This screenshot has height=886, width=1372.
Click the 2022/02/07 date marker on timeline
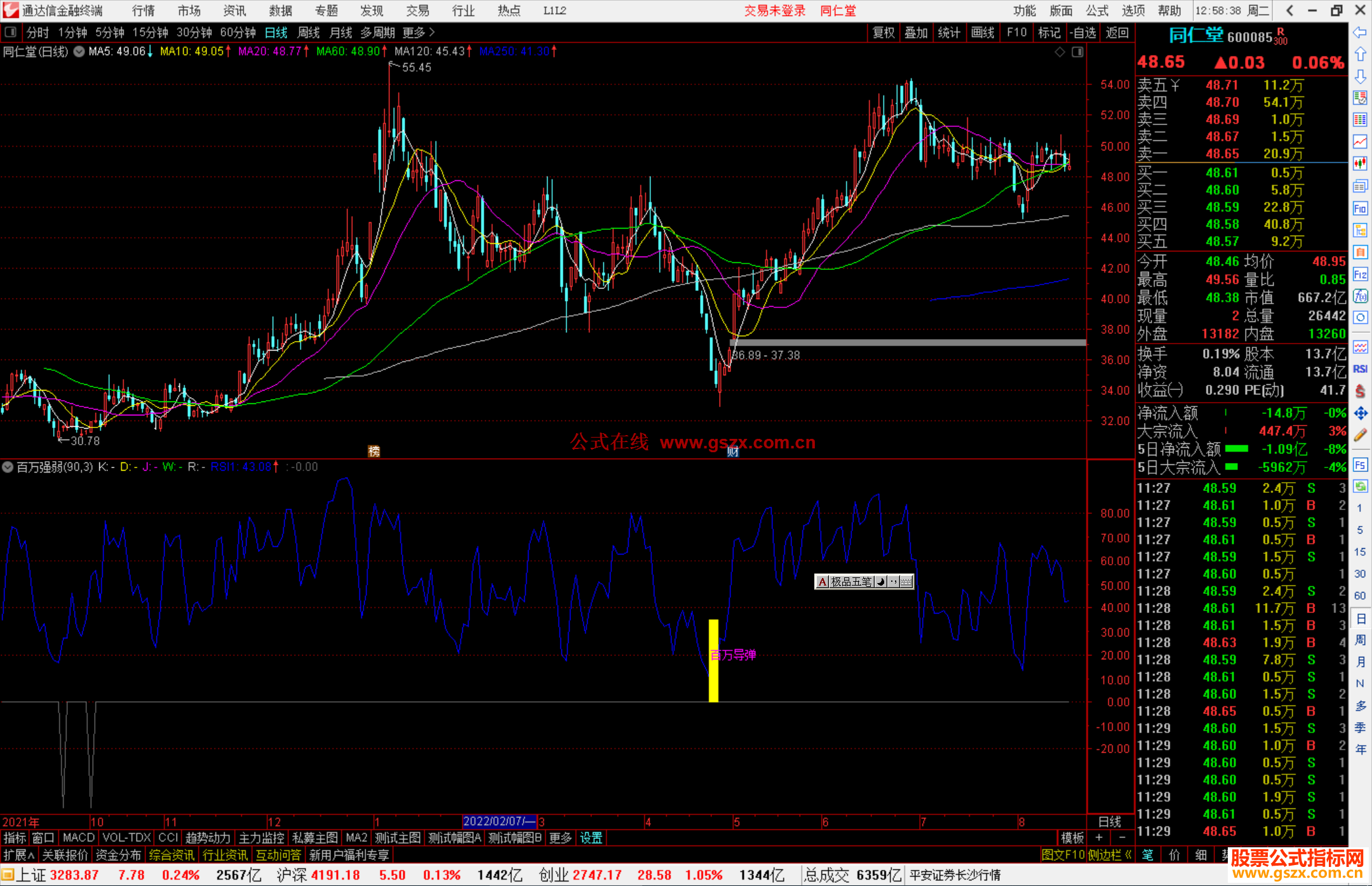(x=499, y=821)
